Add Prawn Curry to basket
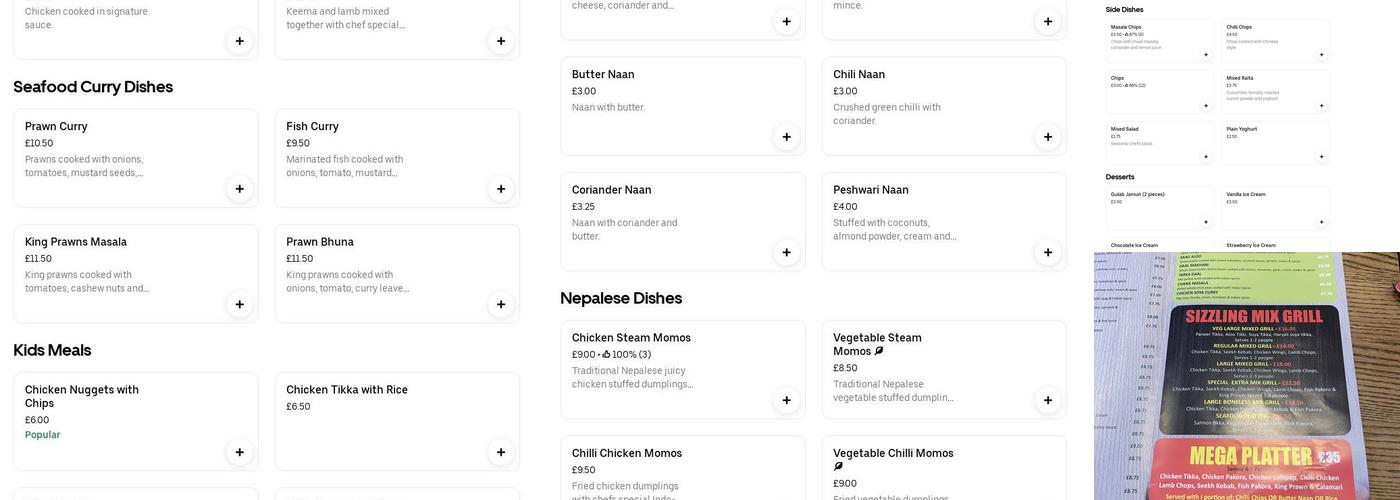Screen dimensions: 1400x500 pyautogui.click(x=239, y=189)
